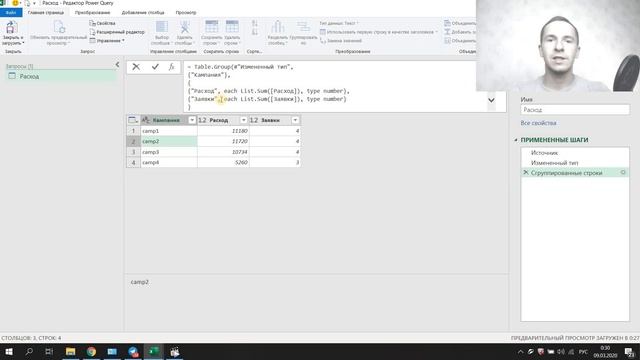Cancel formula edit with the X icon

(136, 67)
